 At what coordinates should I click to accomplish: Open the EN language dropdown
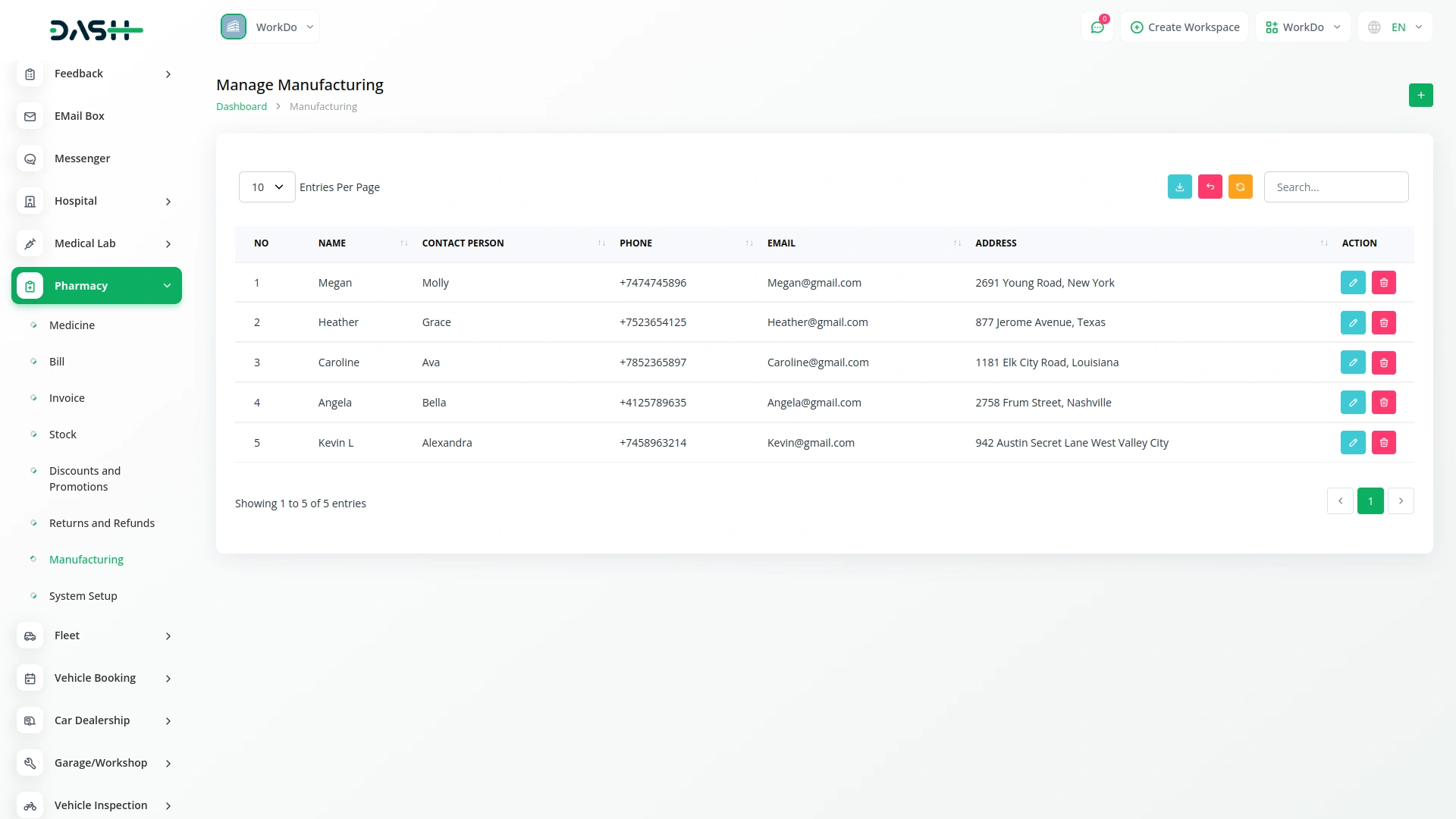pos(1395,27)
